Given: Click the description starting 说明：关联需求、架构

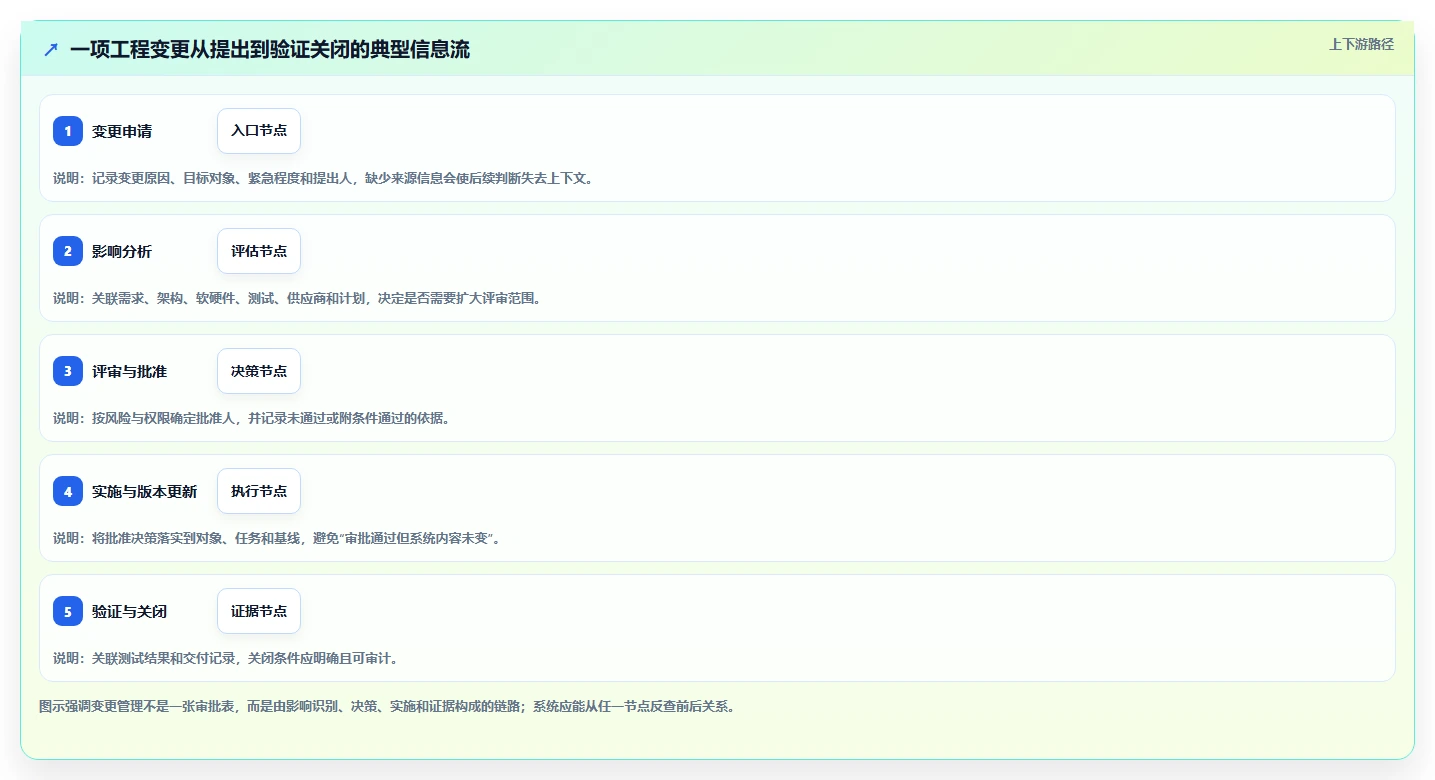Looking at the screenshot, I should tap(299, 298).
